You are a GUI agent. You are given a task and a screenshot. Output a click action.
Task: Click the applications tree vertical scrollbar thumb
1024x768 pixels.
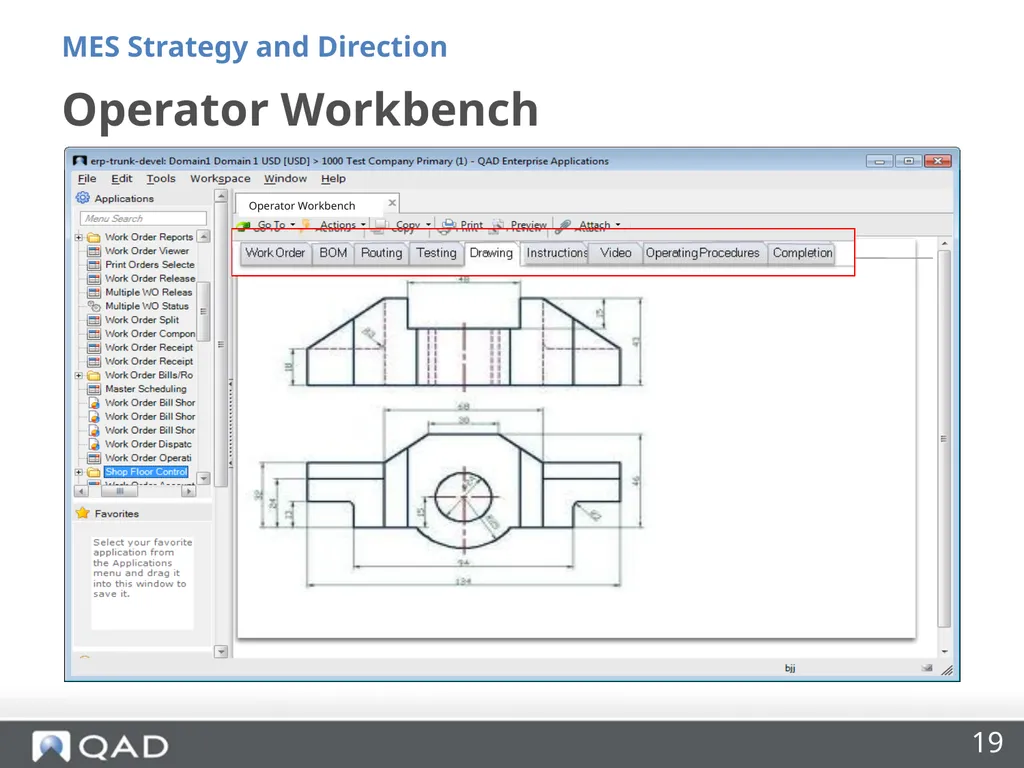tap(203, 312)
